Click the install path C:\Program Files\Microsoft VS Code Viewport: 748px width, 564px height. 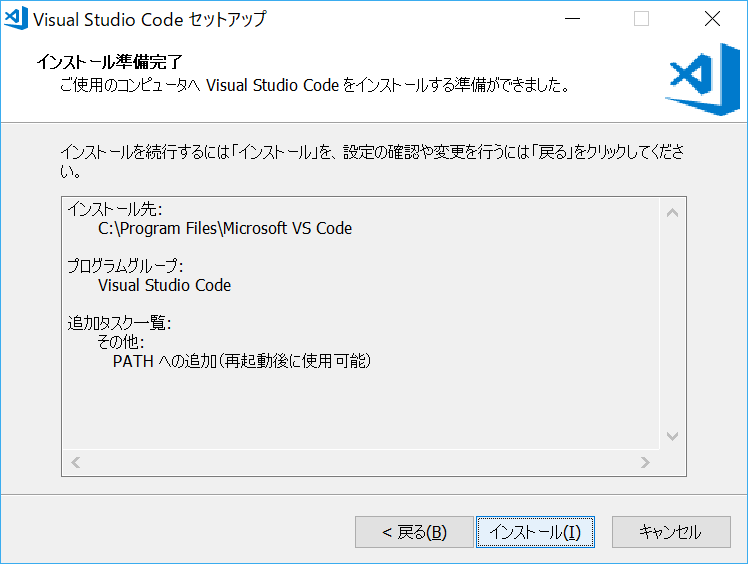[x=225, y=228]
